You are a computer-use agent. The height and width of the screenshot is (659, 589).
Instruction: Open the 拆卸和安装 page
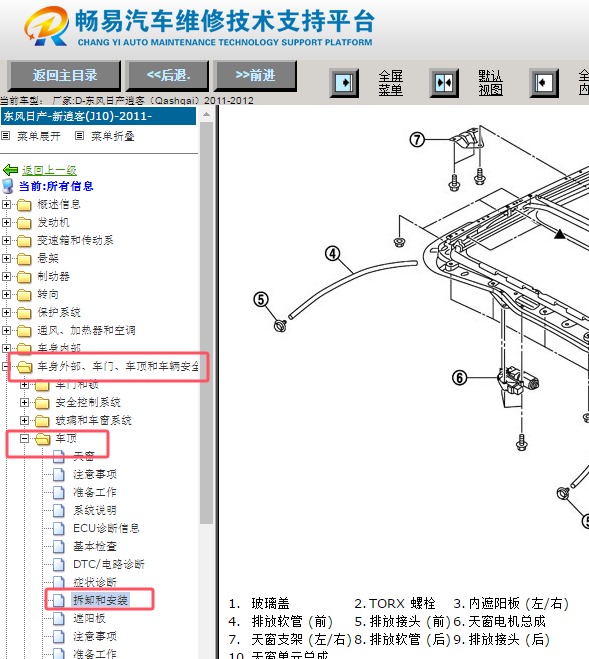click(100, 600)
